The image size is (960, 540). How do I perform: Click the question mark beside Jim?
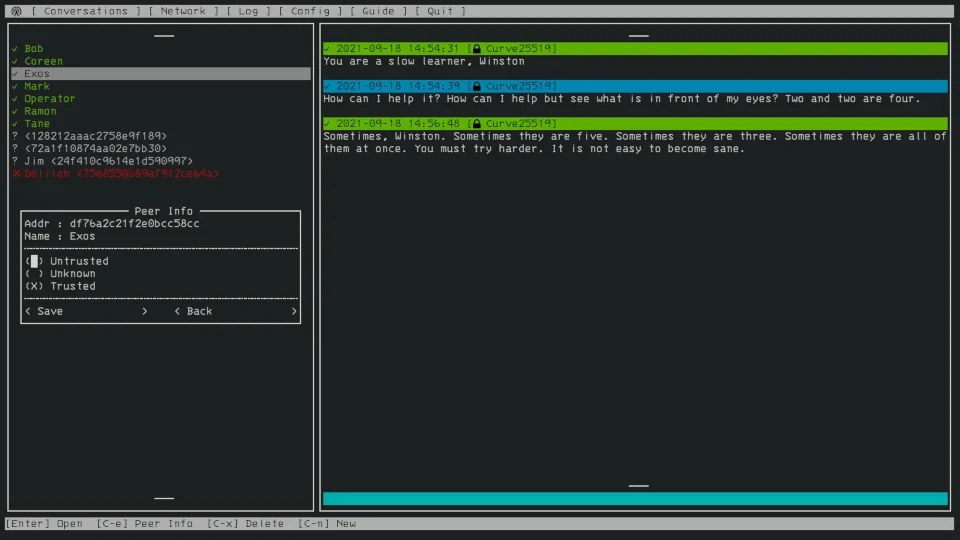click(16, 161)
